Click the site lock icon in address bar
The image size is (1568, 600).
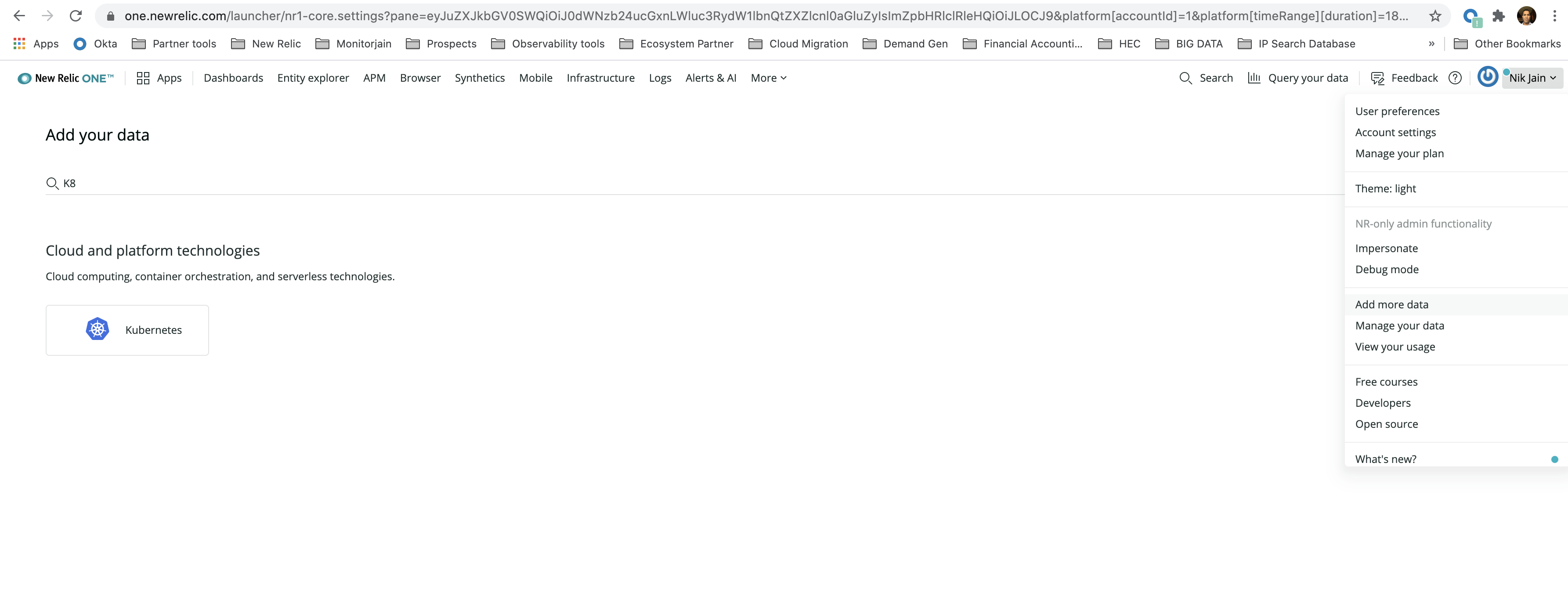point(111,16)
